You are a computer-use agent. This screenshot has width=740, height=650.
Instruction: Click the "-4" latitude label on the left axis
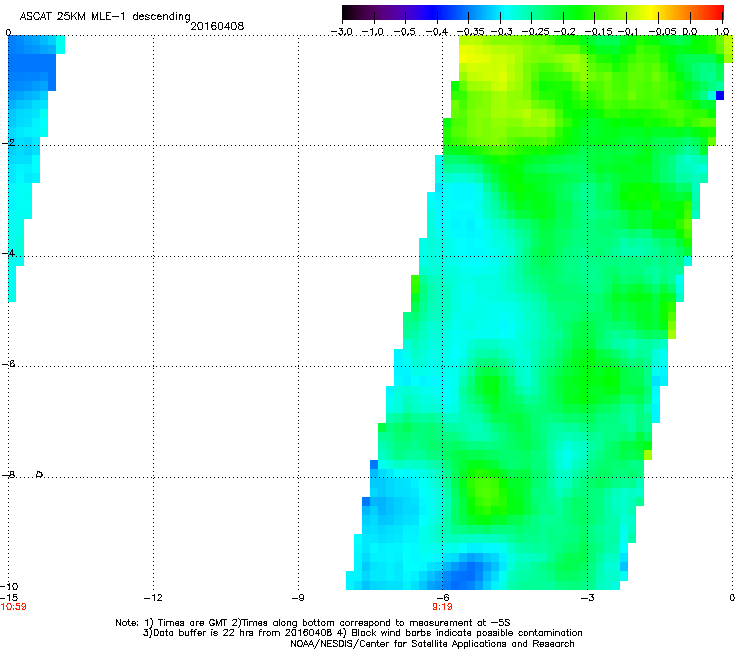[x=8, y=253]
